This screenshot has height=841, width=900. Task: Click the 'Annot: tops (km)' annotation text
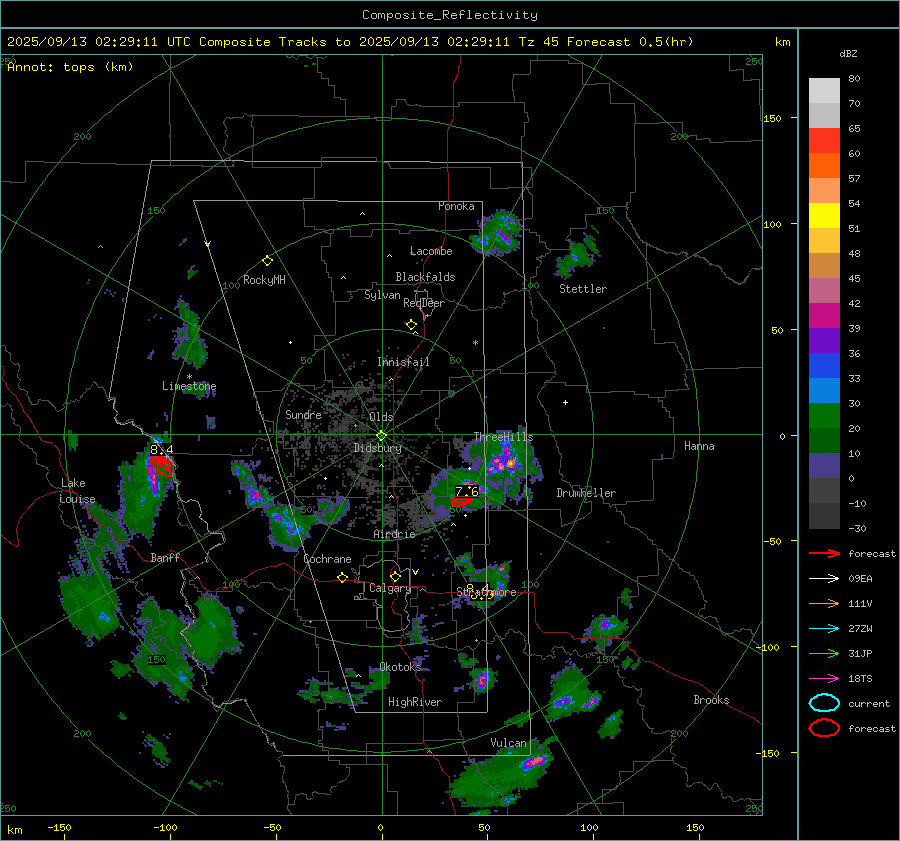[70, 67]
